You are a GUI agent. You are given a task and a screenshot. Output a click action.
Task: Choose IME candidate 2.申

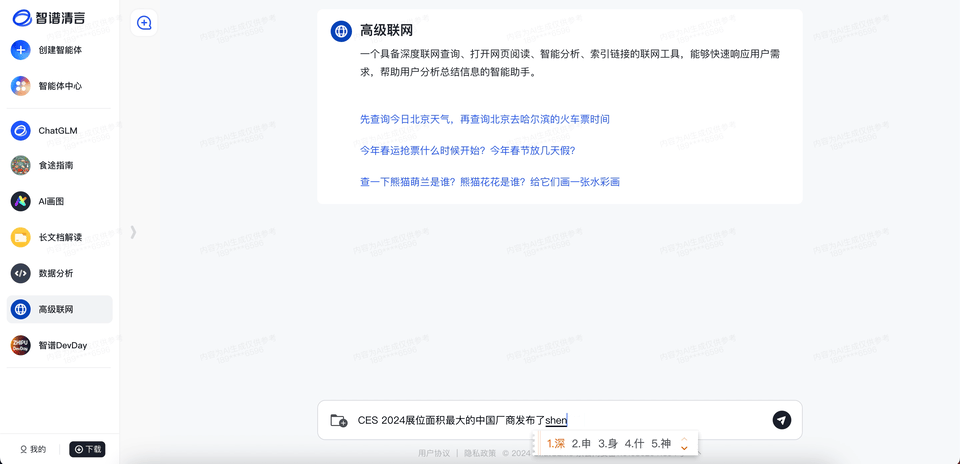point(582,444)
